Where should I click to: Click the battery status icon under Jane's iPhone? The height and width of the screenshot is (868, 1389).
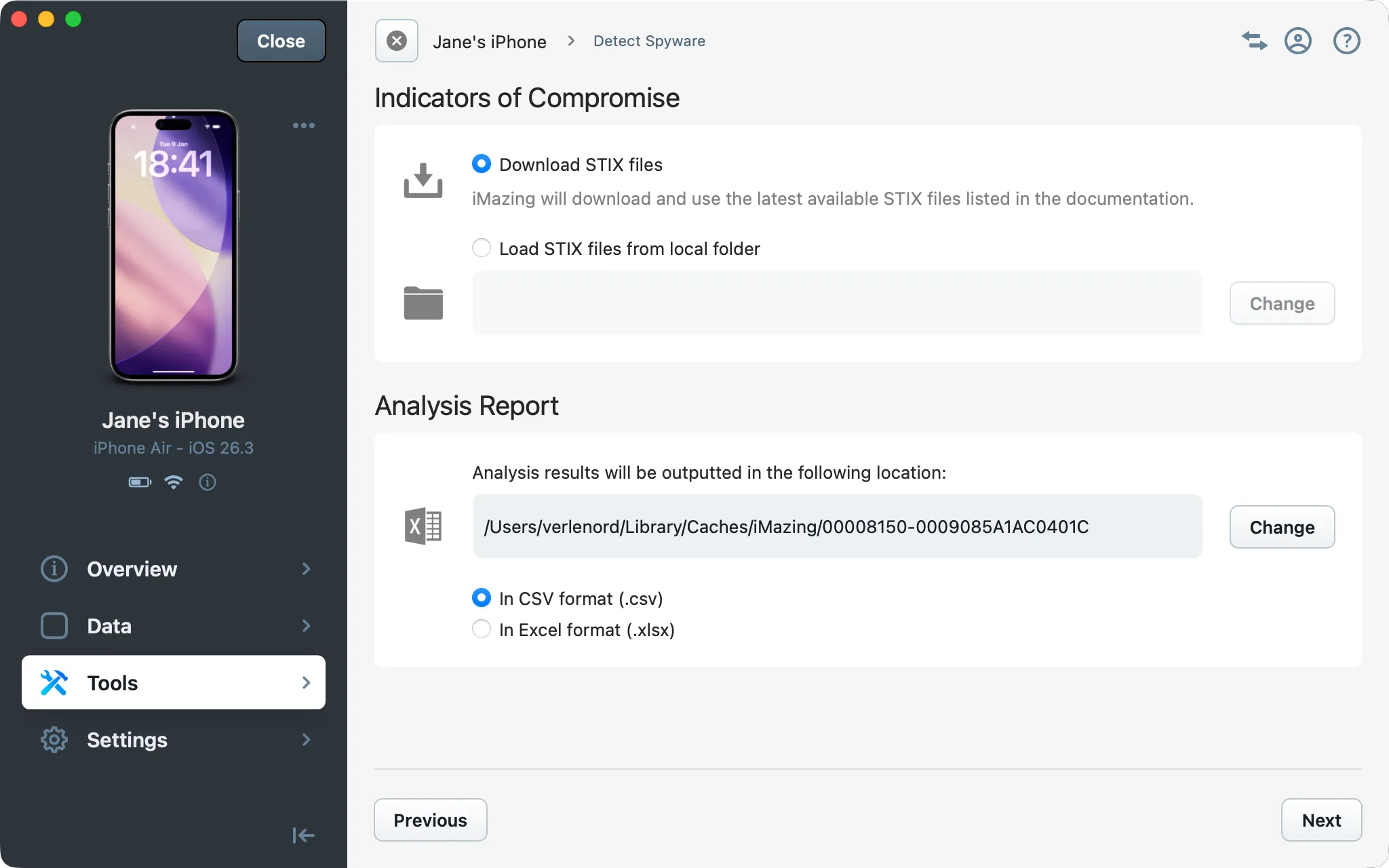click(x=139, y=482)
